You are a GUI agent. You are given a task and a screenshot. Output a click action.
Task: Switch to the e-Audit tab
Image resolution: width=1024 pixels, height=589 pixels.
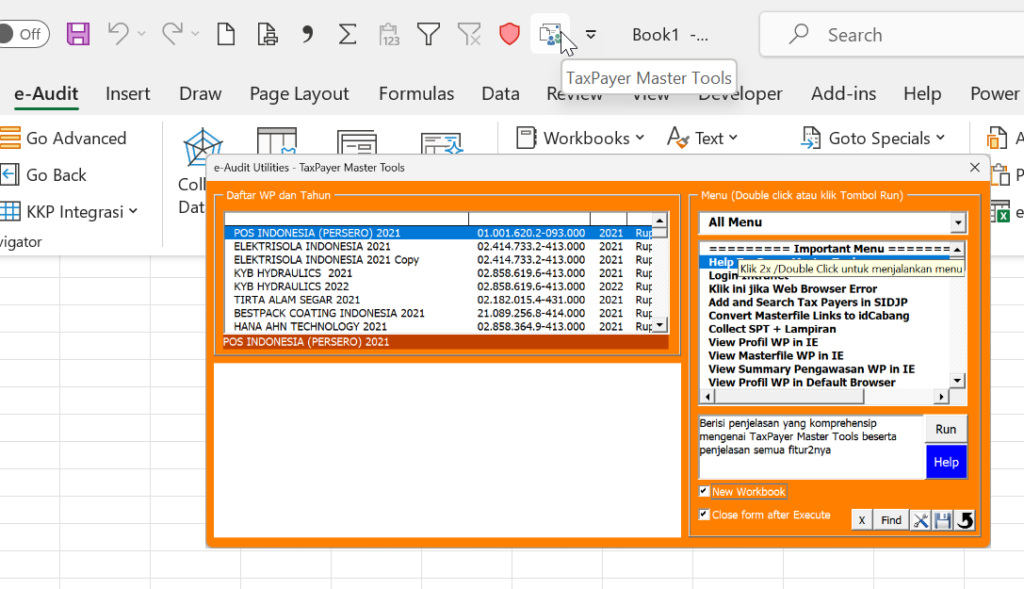click(46, 93)
